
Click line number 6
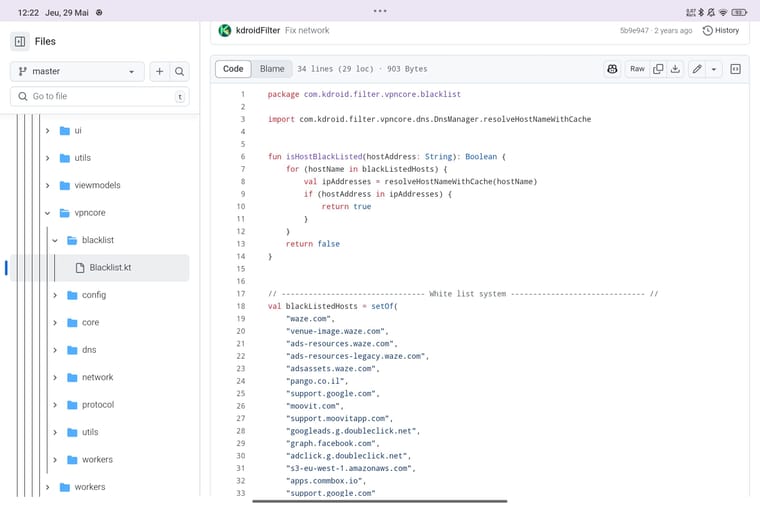243,157
